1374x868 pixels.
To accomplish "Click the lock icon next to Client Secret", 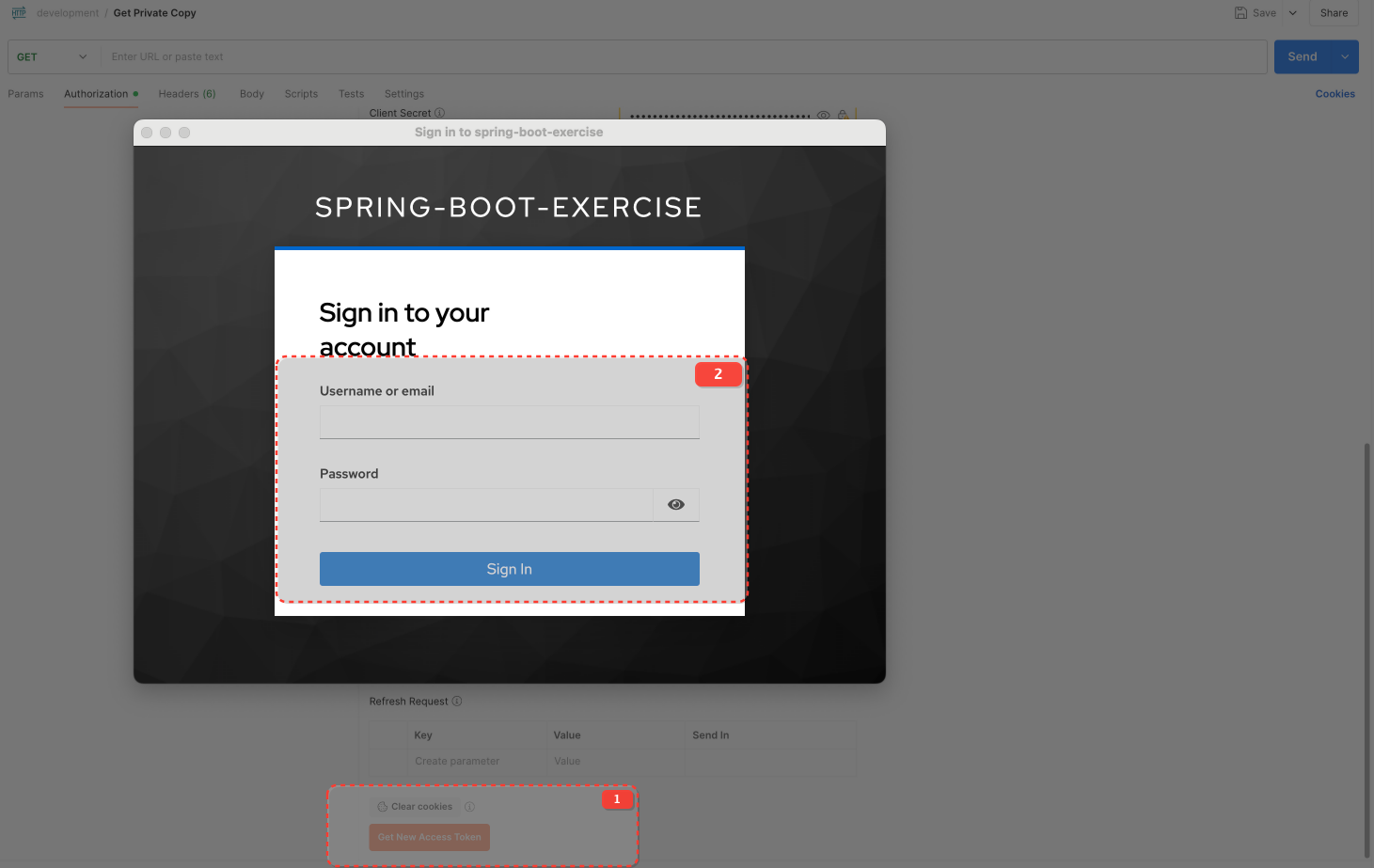I will (x=843, y=115).
